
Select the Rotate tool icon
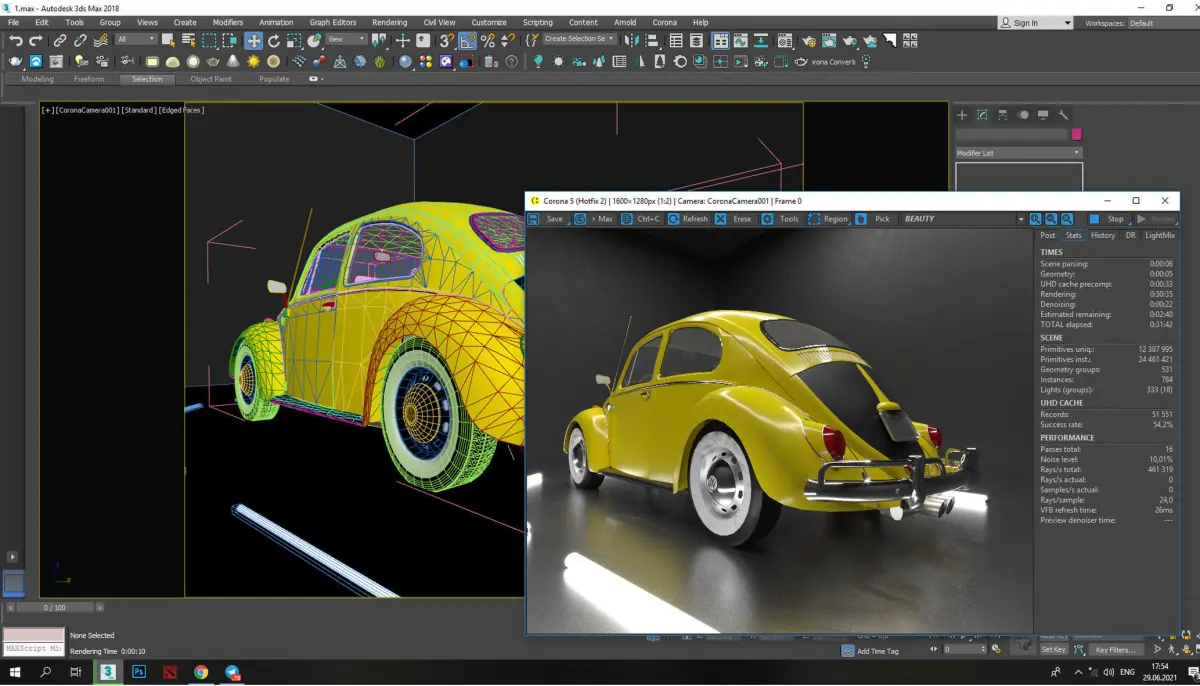click(x=274, y=41)
